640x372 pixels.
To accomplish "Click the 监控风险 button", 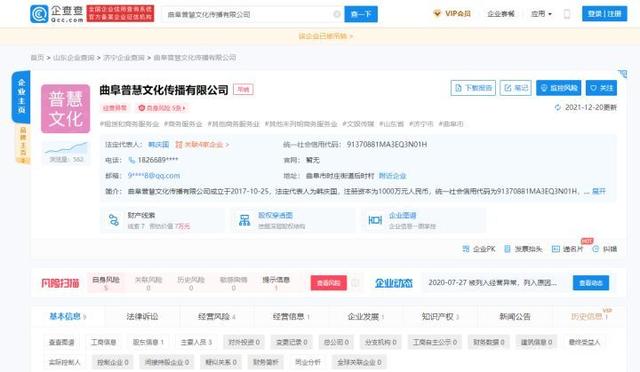I will [558, 88].
